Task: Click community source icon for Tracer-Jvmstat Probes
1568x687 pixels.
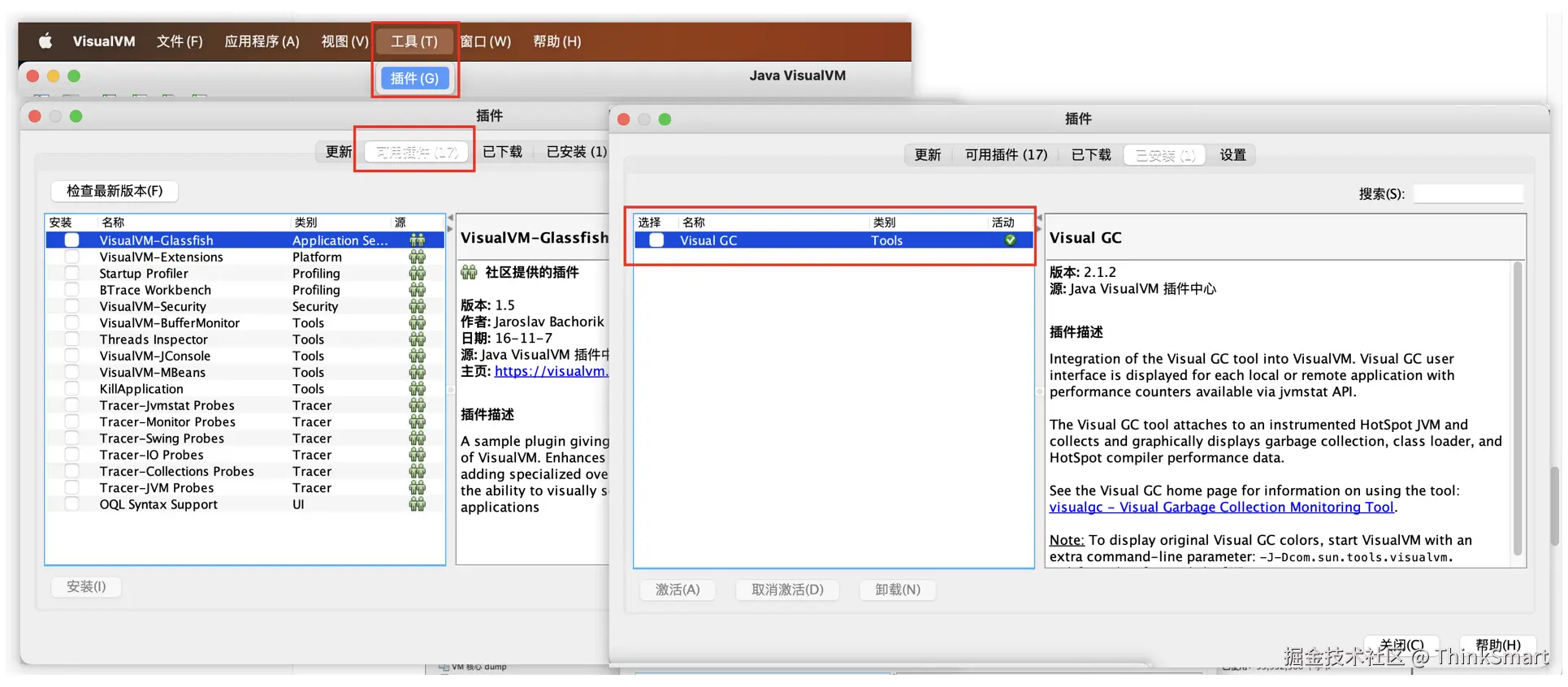Action: point(418,405)
